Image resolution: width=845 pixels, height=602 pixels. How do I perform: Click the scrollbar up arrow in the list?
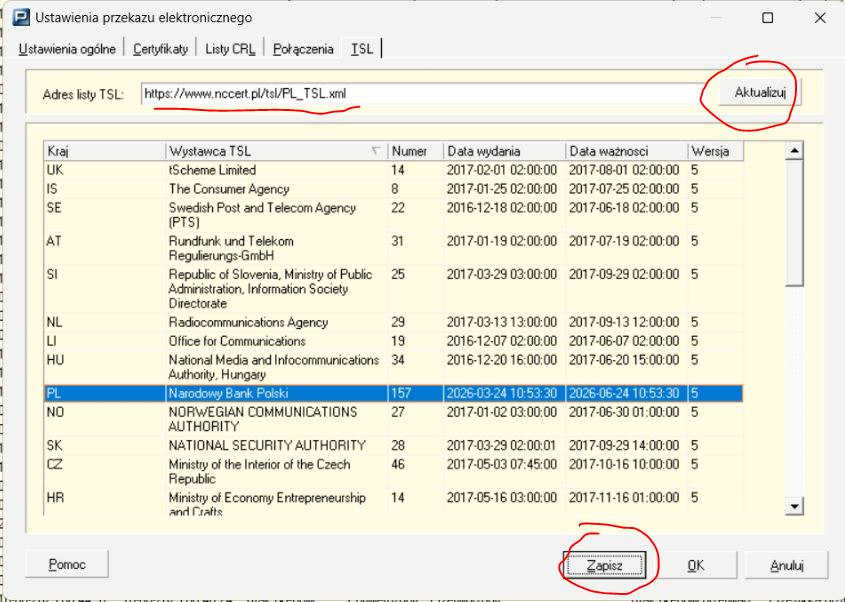tap(795, 152)
